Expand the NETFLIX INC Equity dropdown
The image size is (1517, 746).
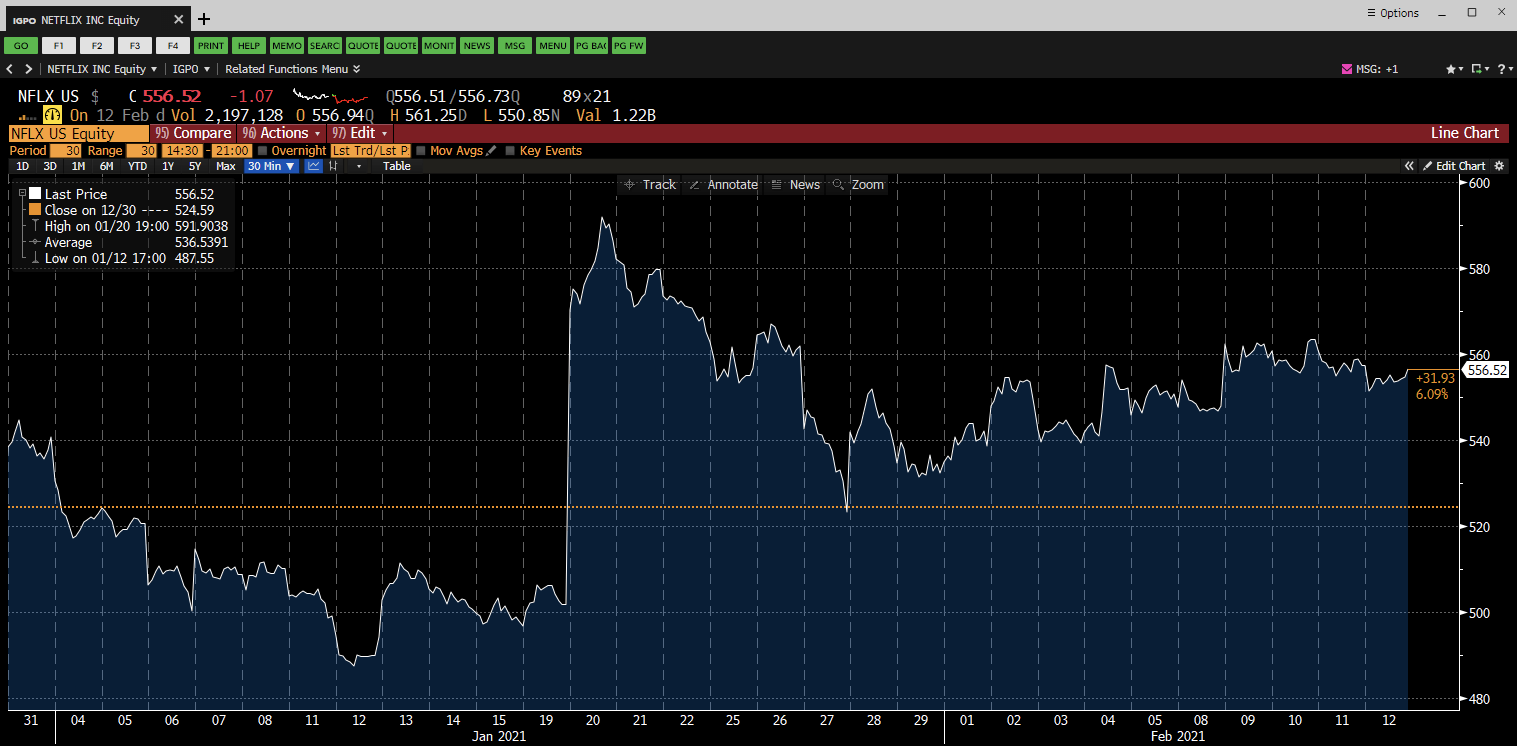click(x=103, y=69)
